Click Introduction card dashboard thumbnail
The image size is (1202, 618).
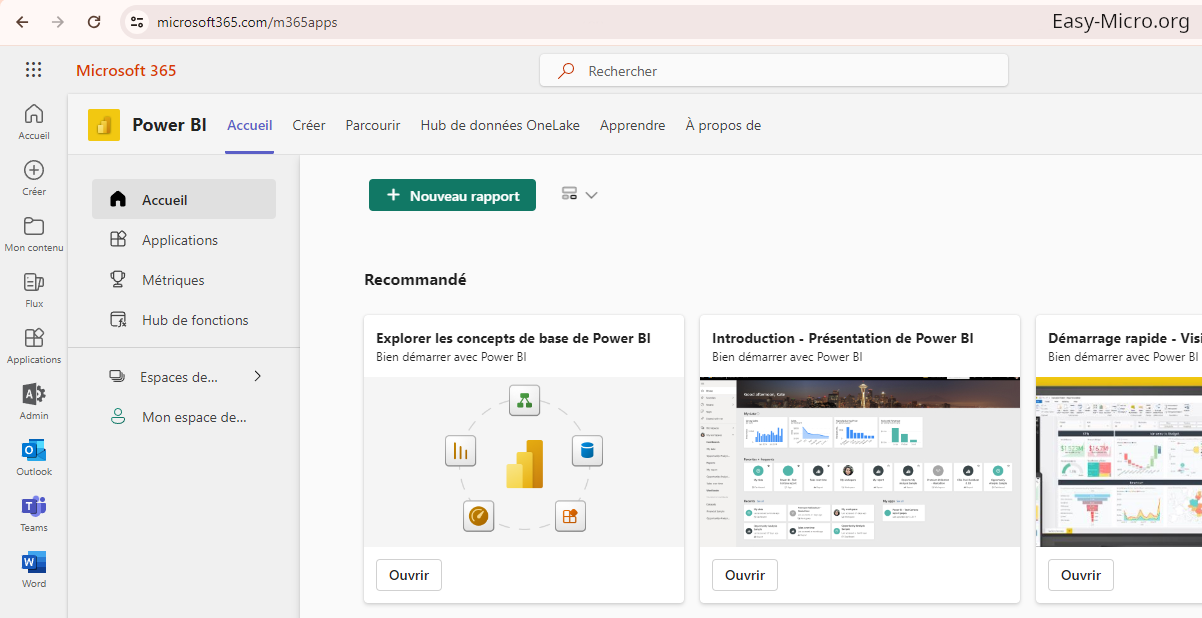pos(860,462)
